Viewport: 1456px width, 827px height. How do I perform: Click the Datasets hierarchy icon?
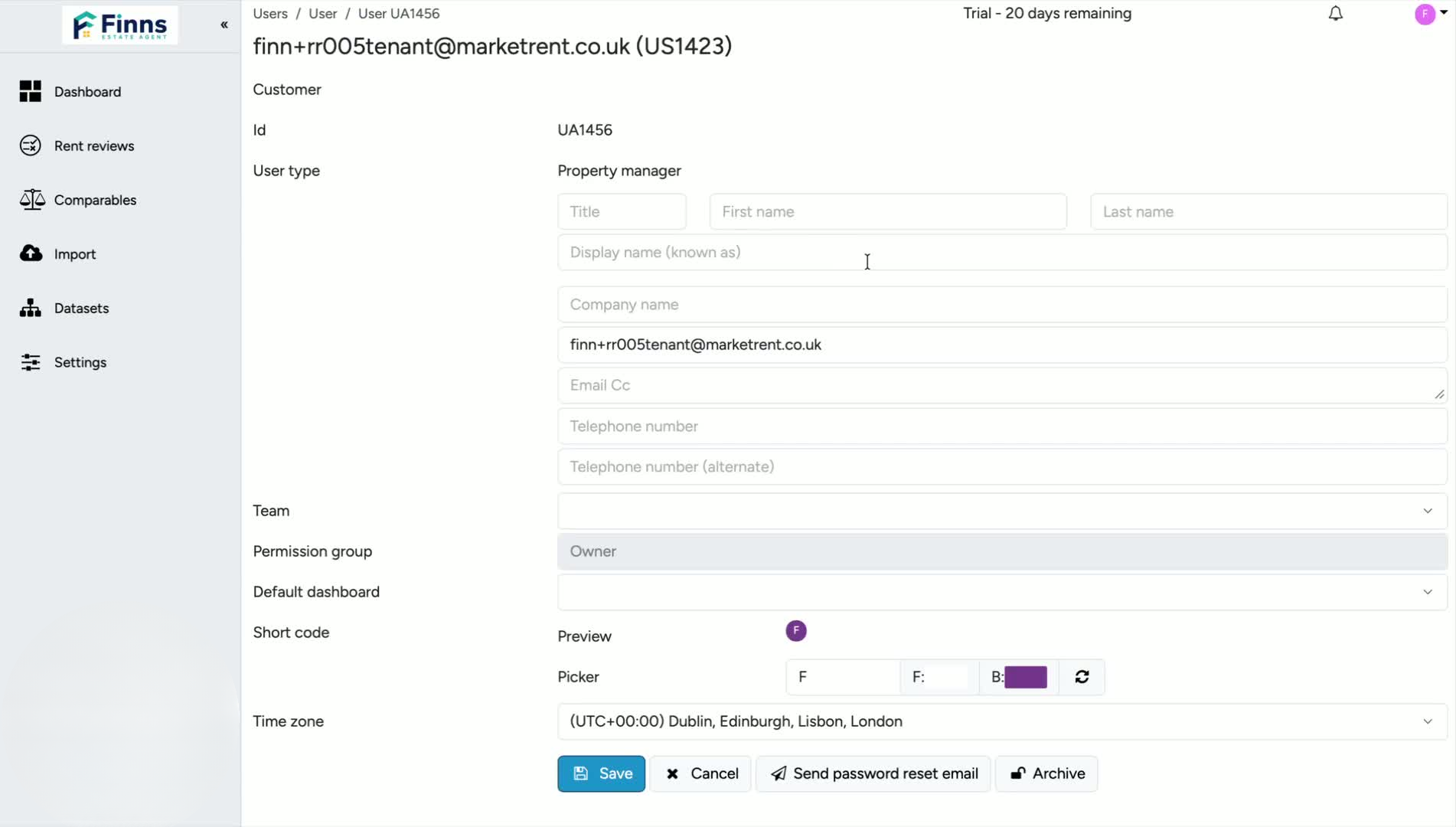pyautogui.click(x=31, y=308)
